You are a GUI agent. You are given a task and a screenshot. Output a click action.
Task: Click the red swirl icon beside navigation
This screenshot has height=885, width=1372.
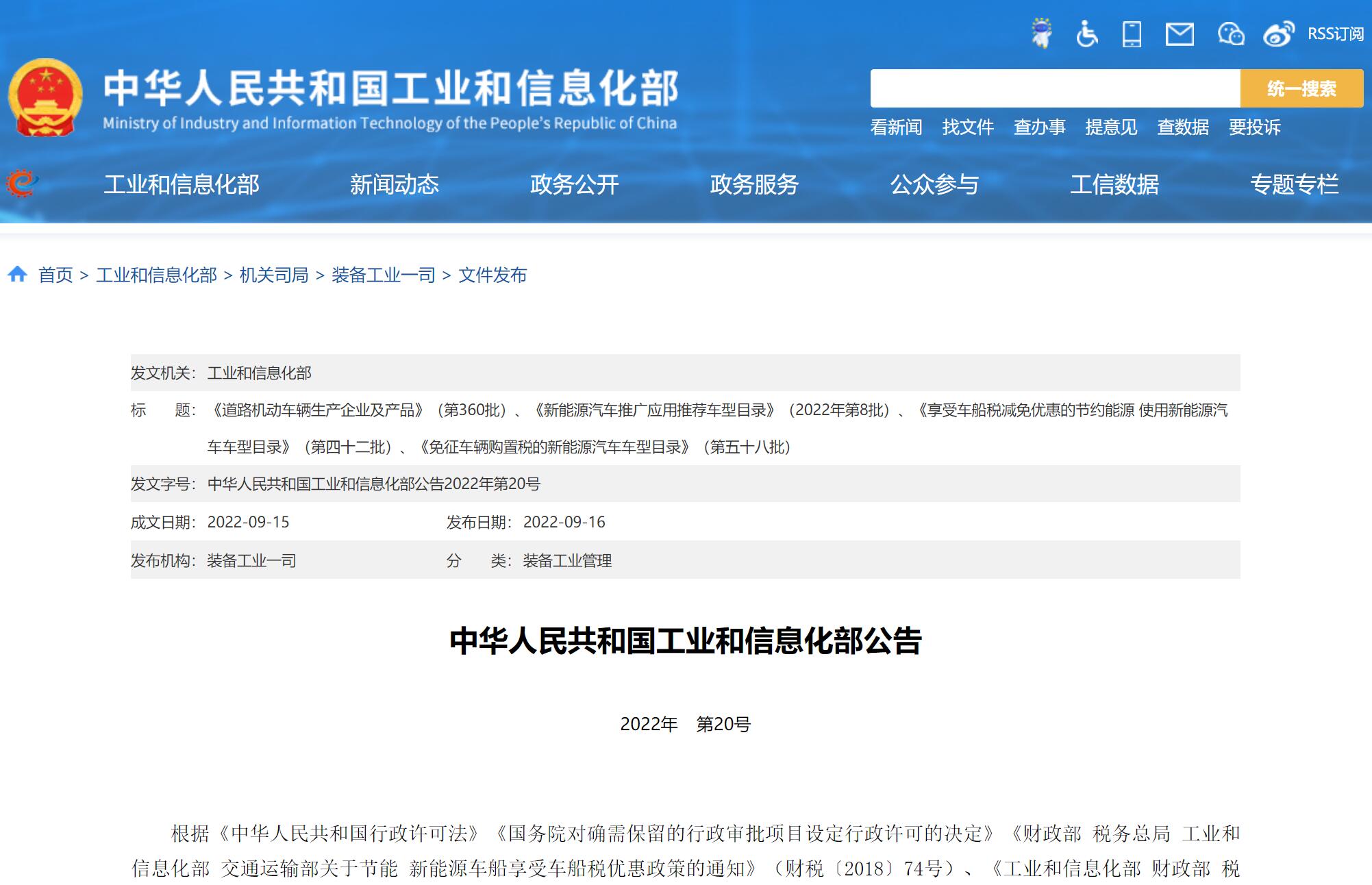pyautogui.click(x=22, y=183)
